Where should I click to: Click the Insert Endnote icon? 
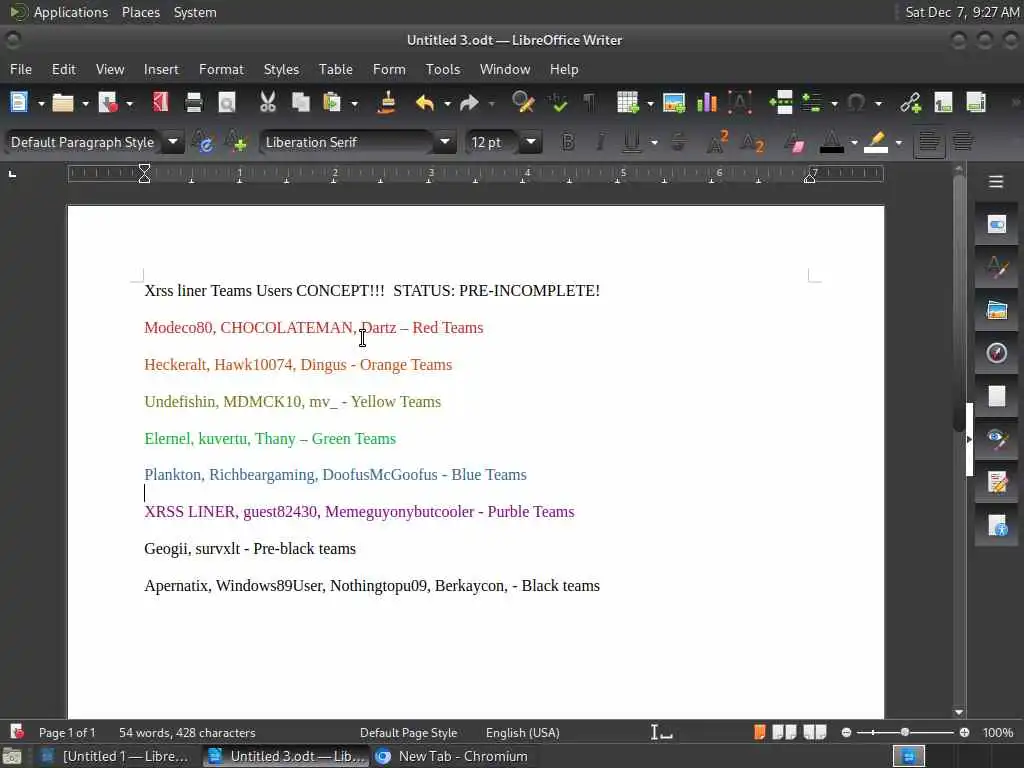976,103
